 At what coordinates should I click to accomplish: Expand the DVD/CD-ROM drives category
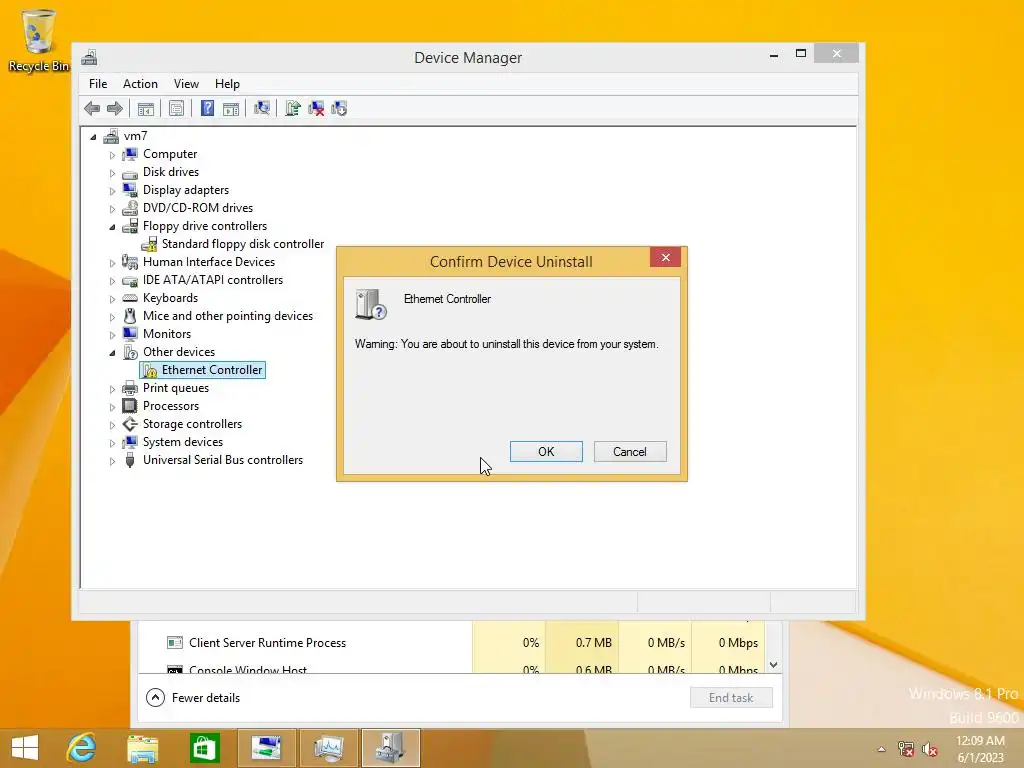tap(112, 209)
